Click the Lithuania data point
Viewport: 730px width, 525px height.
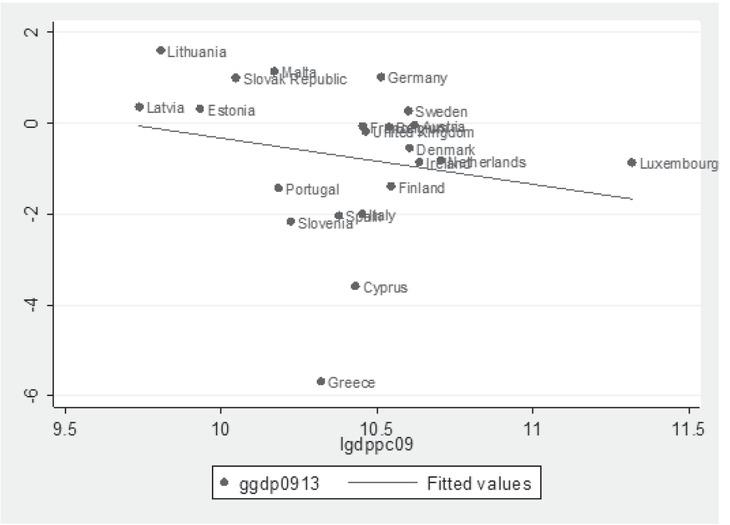(x=160, y=50)
